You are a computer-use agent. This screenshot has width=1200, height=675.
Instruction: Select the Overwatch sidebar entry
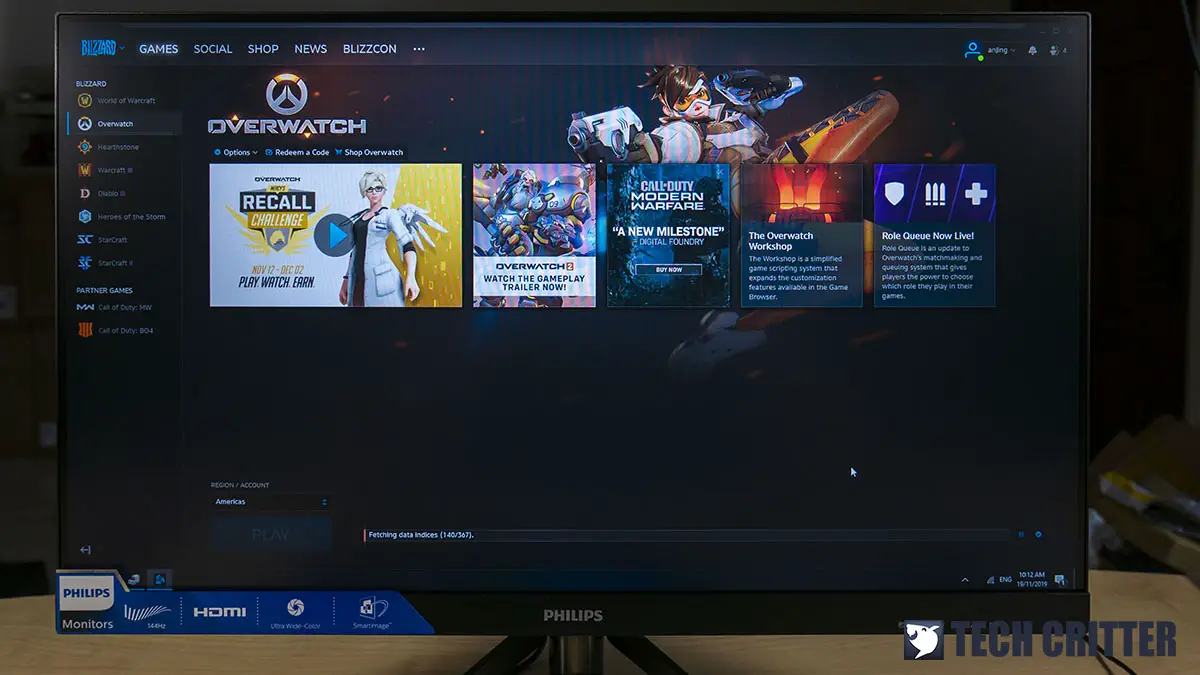pos(124,124)
